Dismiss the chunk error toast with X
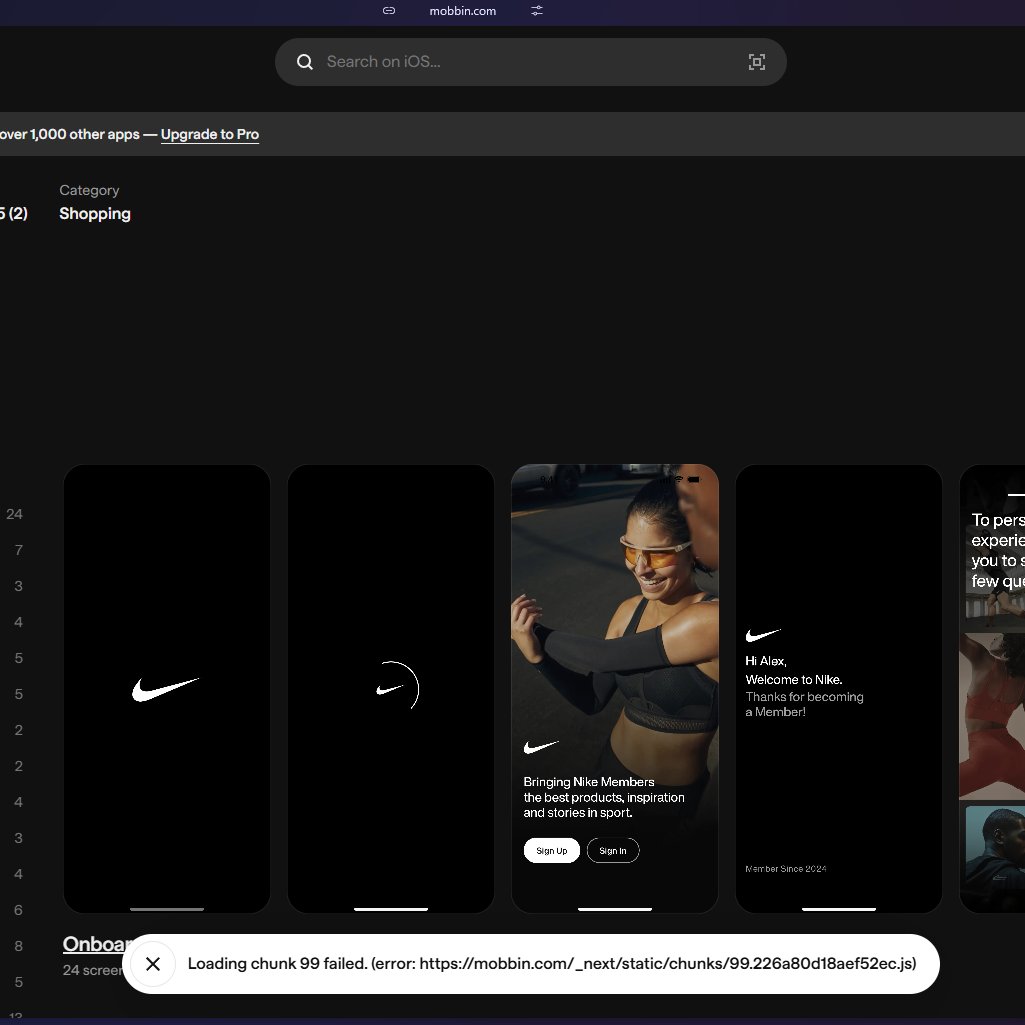Viewport: 1025px width, 1025px height. pyautogui.click(x=153, y=964)
